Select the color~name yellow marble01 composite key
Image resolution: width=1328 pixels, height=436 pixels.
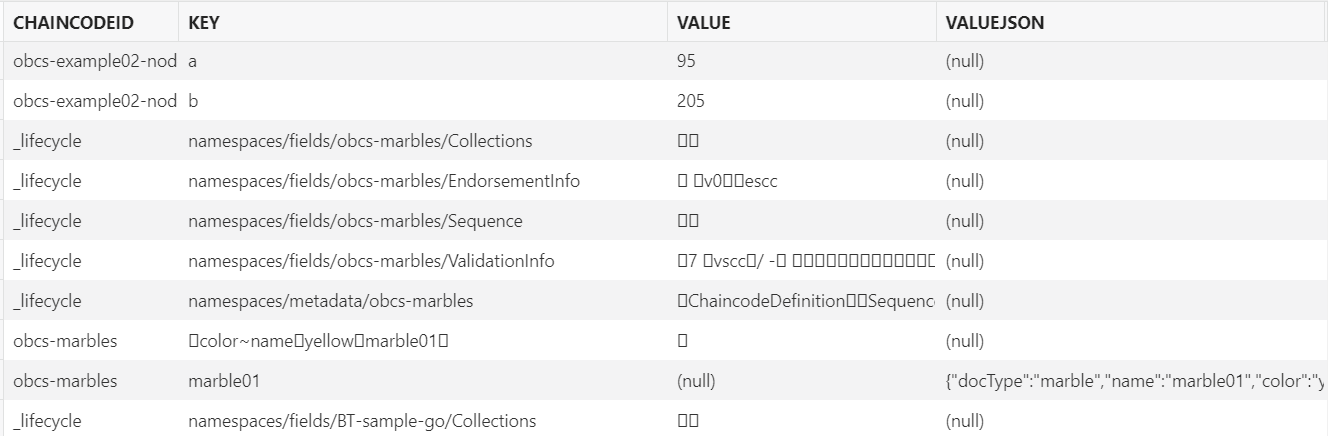click(x=318, y=341)
